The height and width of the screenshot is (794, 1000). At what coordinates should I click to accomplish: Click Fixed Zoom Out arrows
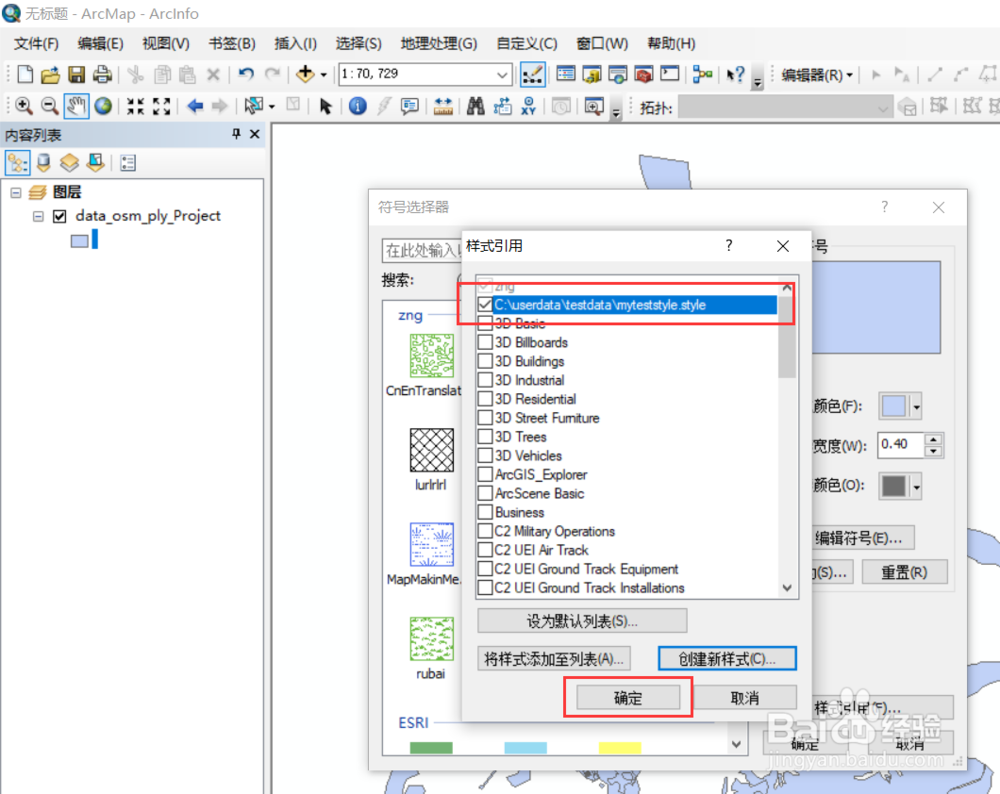click(x=162, y=106)
